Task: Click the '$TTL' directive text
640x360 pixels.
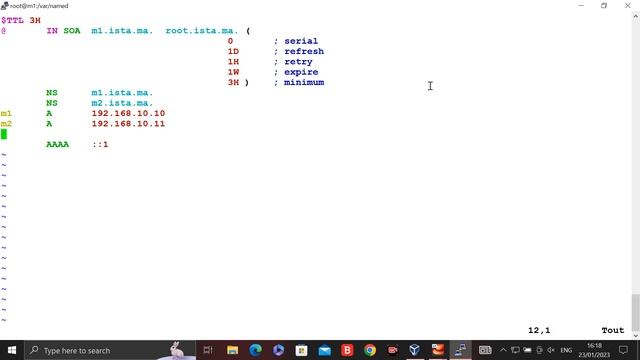Action: click(x=12, y=20)
